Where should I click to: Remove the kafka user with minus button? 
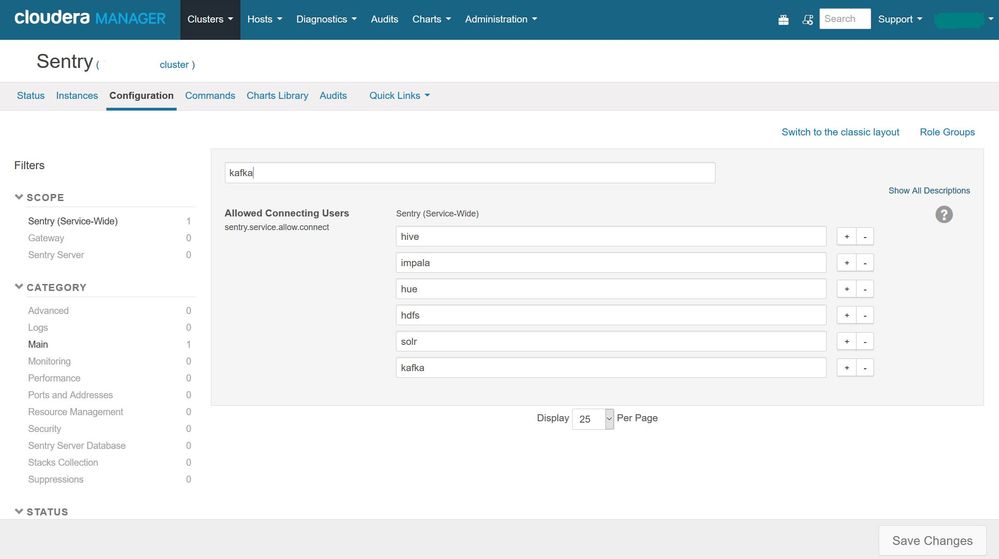(x=866, y=368)
